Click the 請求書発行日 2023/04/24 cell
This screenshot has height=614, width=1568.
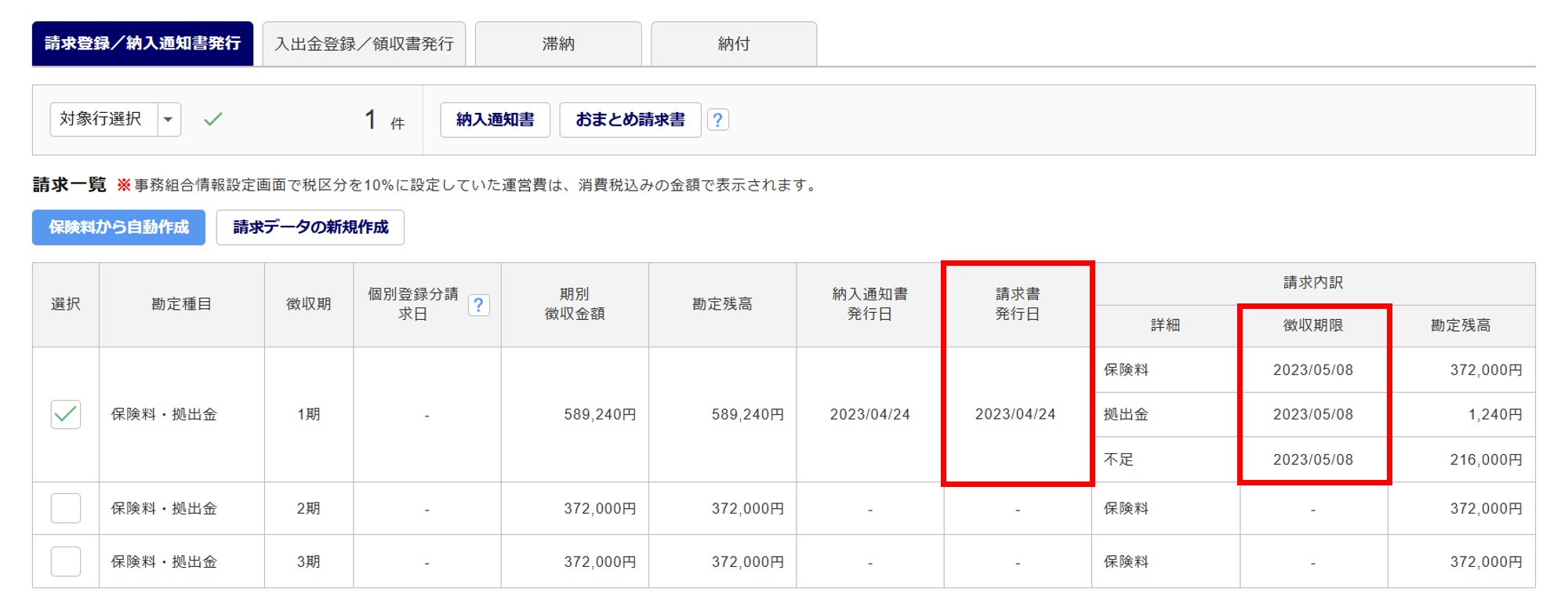[1015, 414]
